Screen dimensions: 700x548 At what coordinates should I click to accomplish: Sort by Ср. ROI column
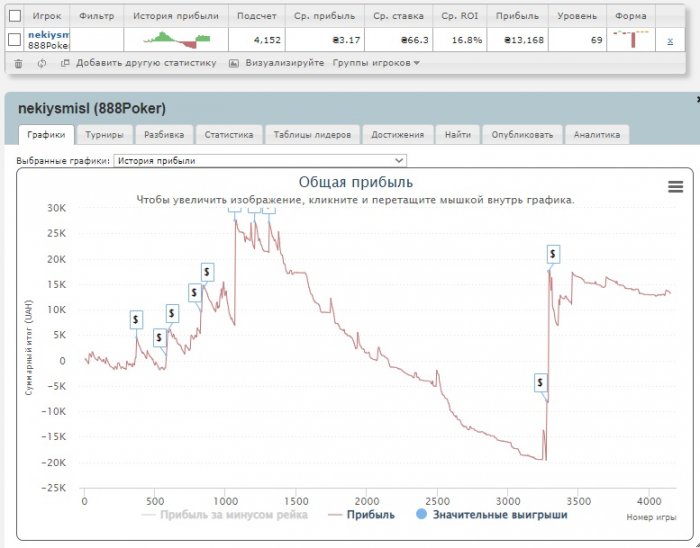[x=459, y=16]
